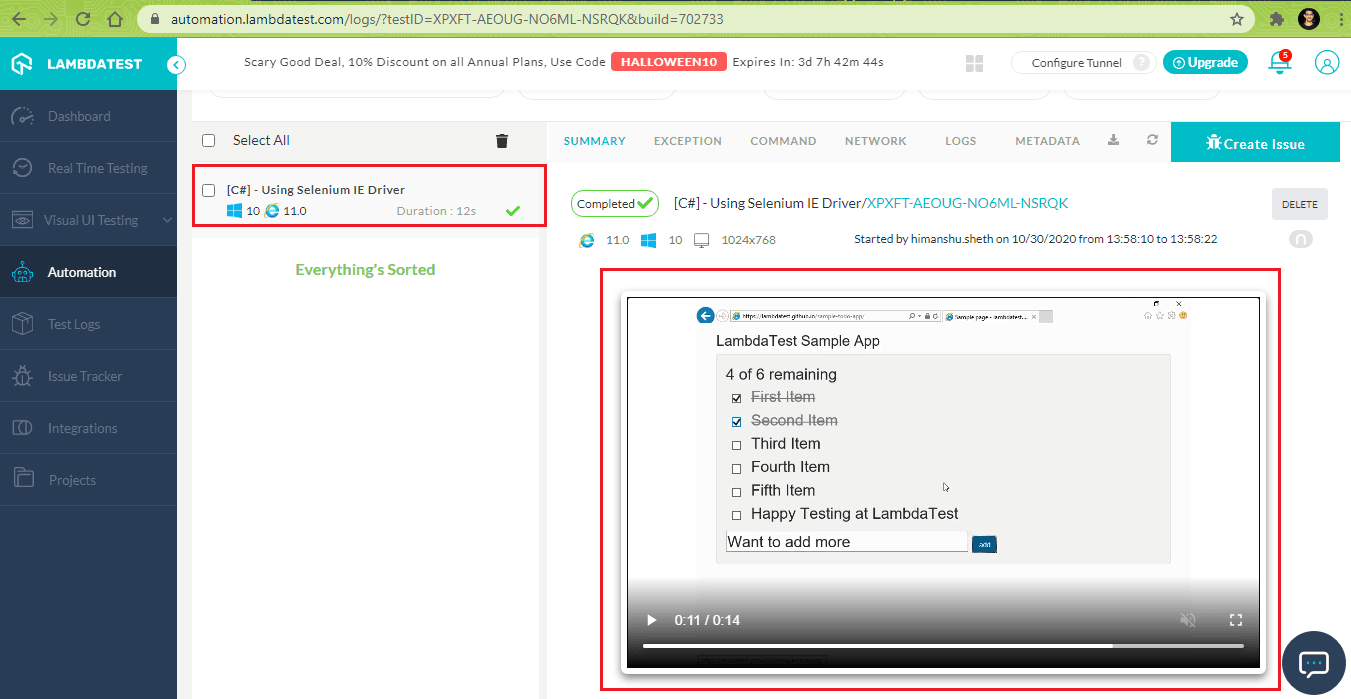
Task: Expand Visual UI Testing menu
Action: tap(88, 220)
